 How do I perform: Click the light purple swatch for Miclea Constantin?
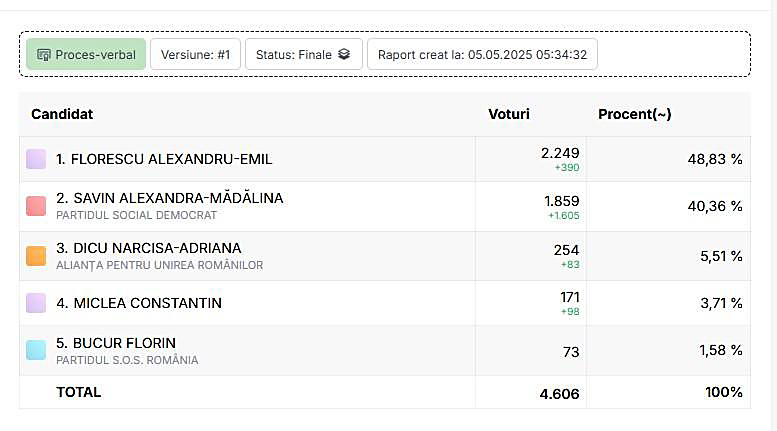[x=36, y=303]
